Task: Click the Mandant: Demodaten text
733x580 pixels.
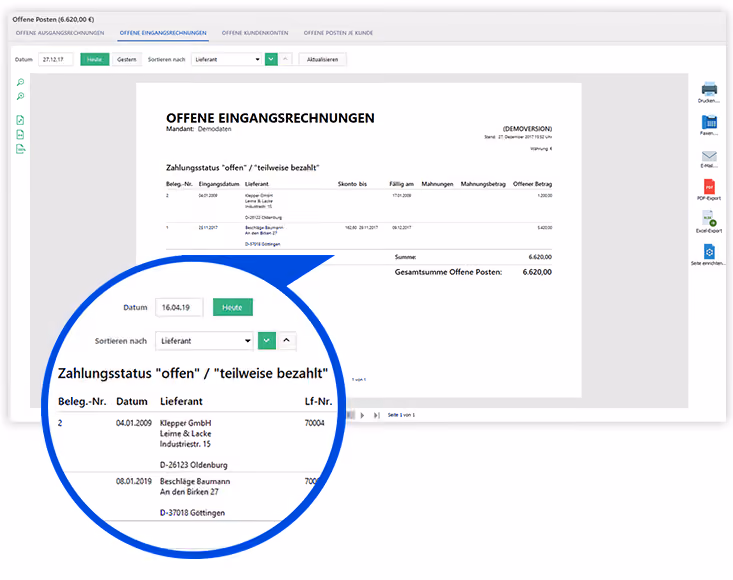Action: coord(199,129)
